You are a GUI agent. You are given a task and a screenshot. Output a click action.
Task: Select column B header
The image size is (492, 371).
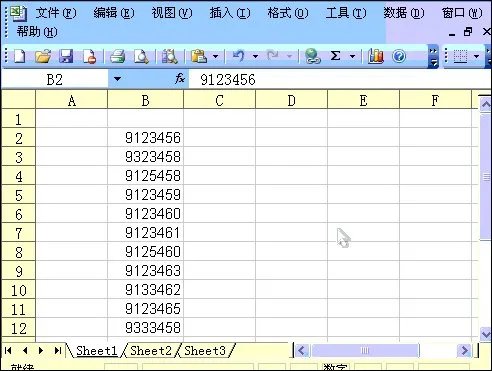[x=145, y=100]
